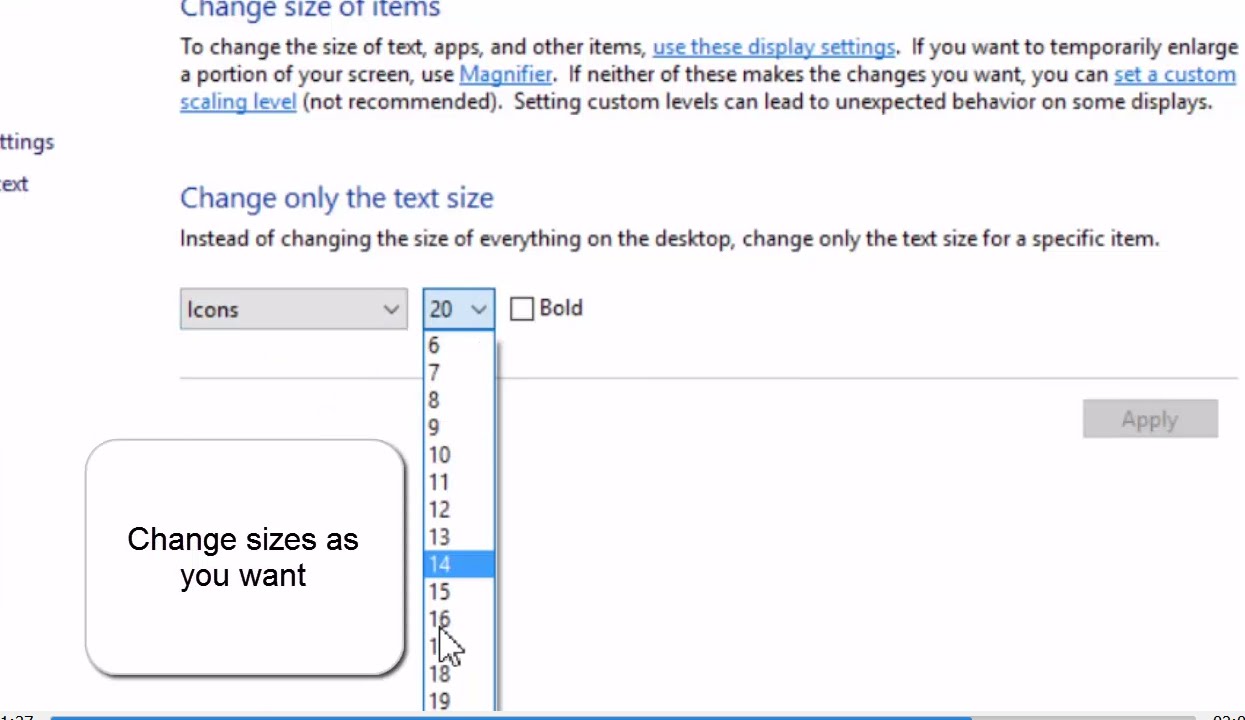Open the Magnifier link
Image resolution: width=1245 pixels, height=720 pixels.
(505, 74)
